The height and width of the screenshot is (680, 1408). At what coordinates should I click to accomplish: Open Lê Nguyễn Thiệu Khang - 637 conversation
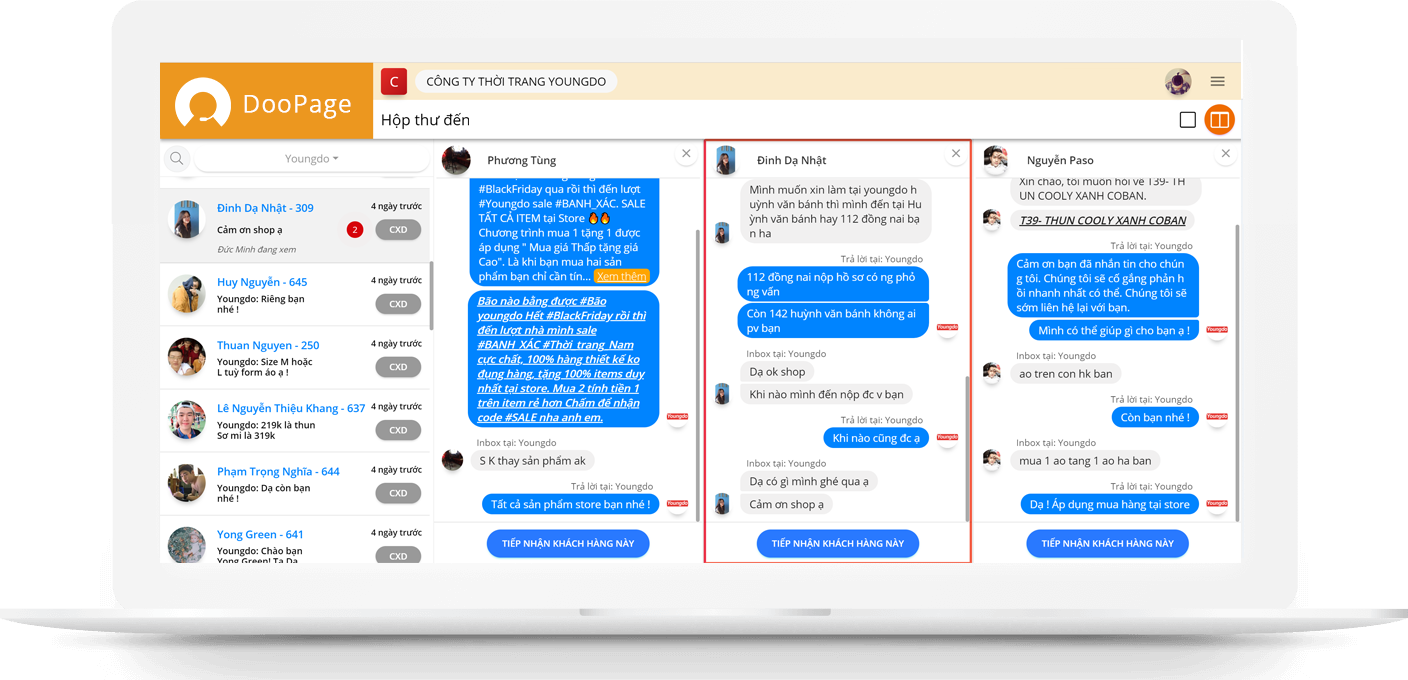pos(295,419)
